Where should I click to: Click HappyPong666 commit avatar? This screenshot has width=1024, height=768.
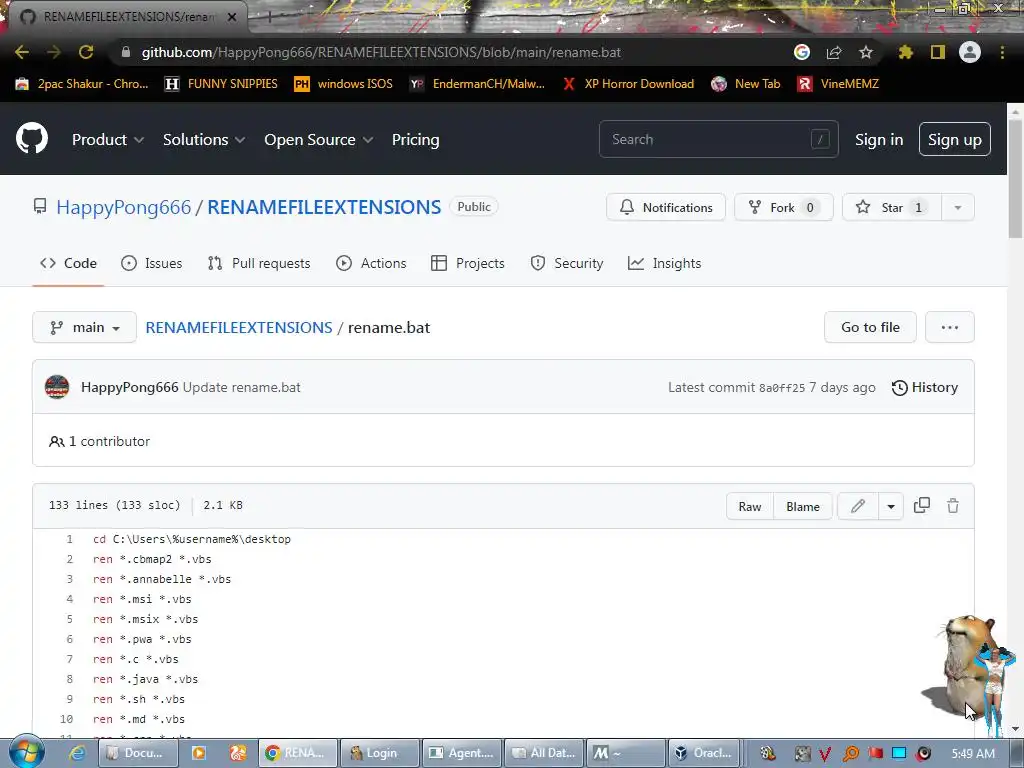click(57, 387)
